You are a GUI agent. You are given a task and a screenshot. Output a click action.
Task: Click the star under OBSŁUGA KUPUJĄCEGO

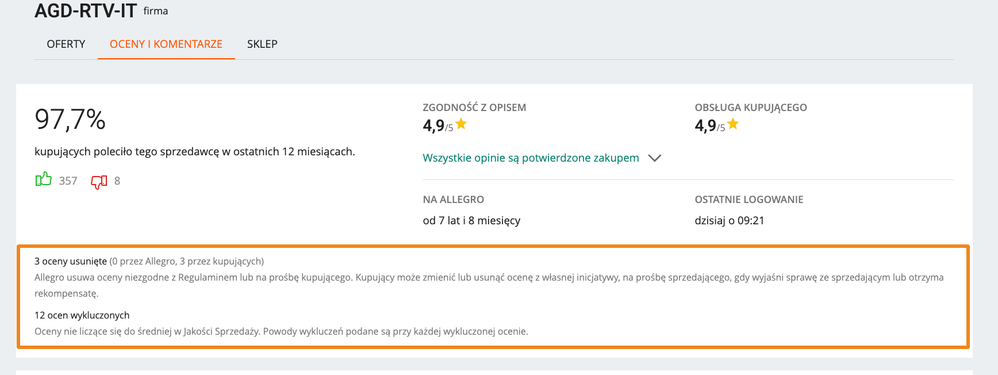click(733, 124)
